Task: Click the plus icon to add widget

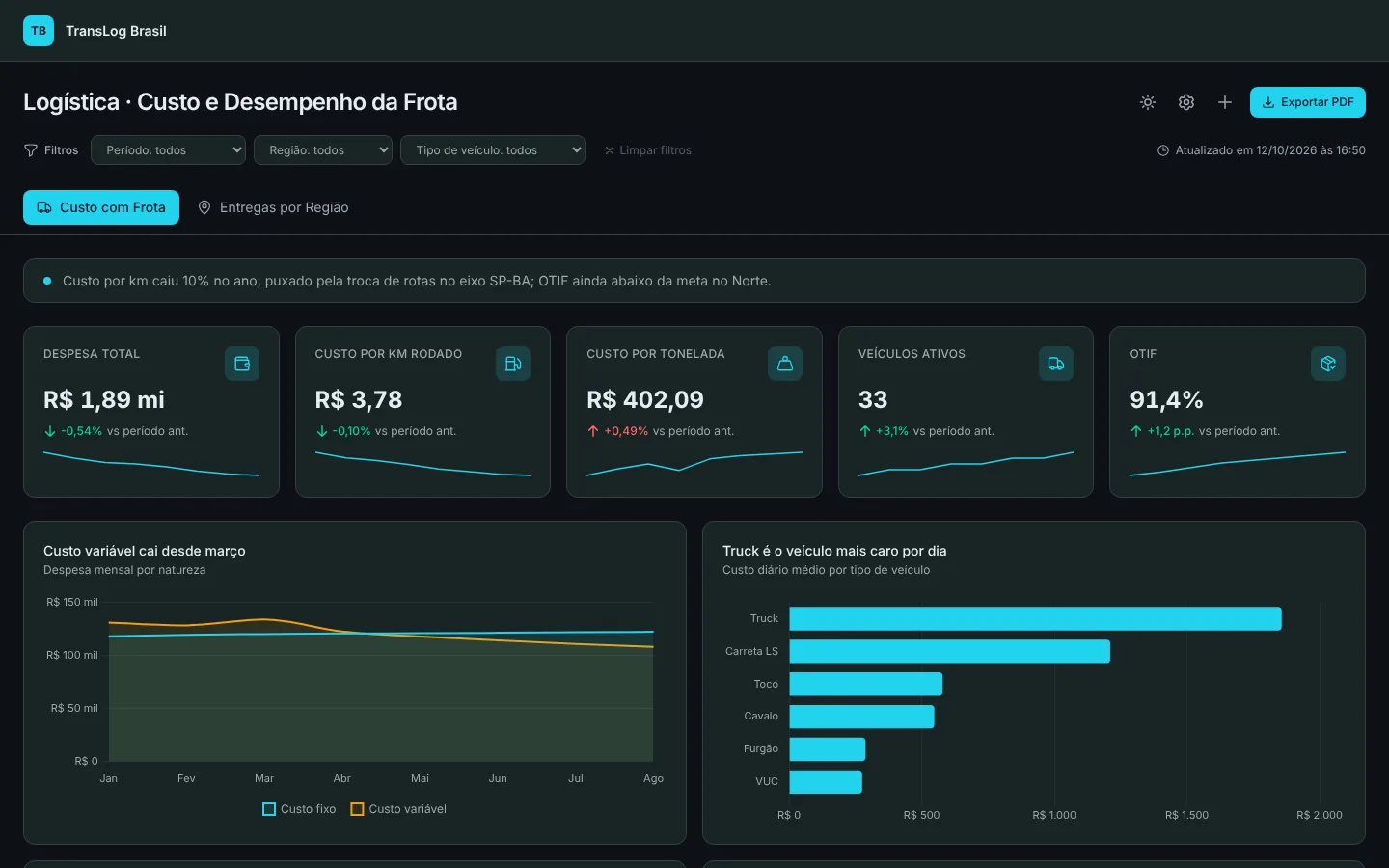Action: coord(1225,102)
